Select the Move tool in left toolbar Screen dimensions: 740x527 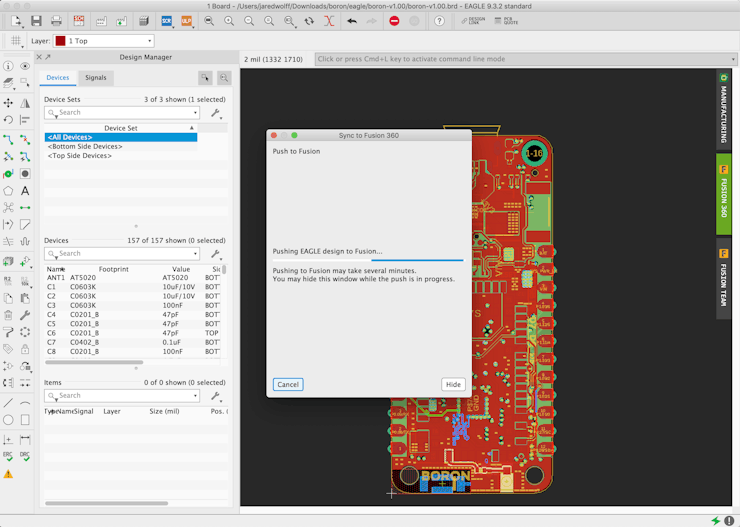[8, 103]
